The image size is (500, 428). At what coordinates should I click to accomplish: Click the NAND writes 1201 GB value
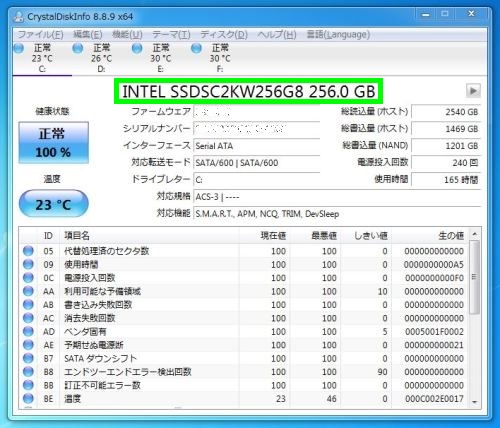click(446, 146)
